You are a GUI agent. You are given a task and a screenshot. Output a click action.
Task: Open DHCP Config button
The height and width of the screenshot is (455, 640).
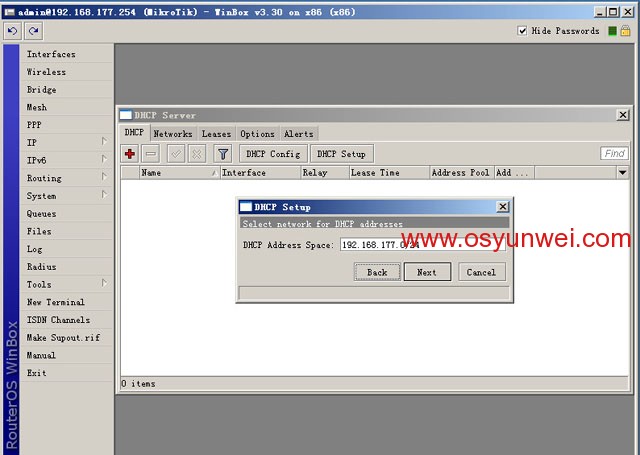point(273,154)
